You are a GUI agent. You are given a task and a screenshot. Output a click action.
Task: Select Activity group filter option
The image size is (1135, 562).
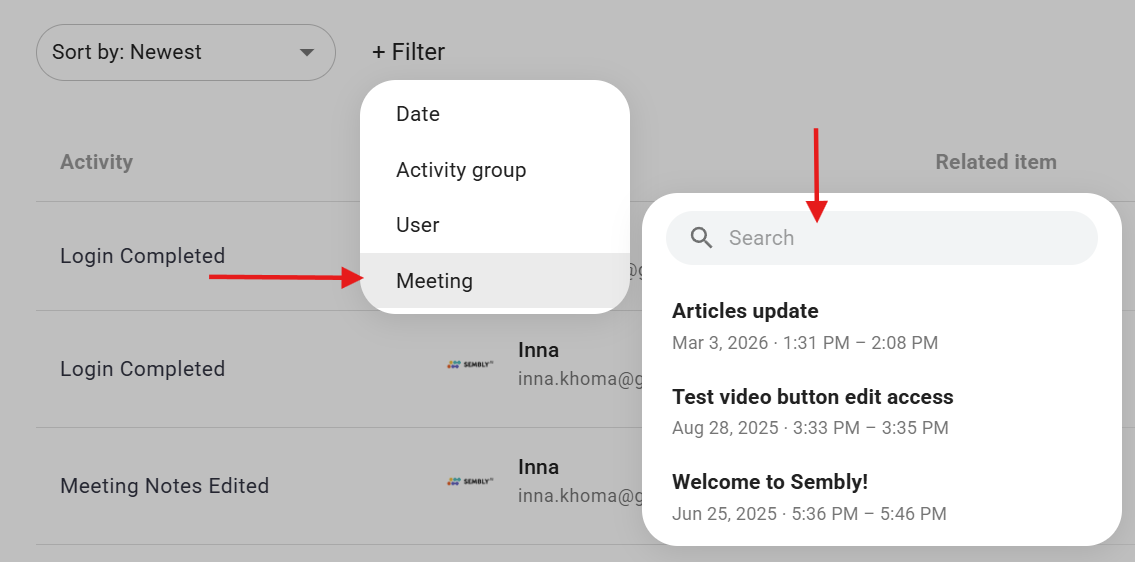coord(461,170)
